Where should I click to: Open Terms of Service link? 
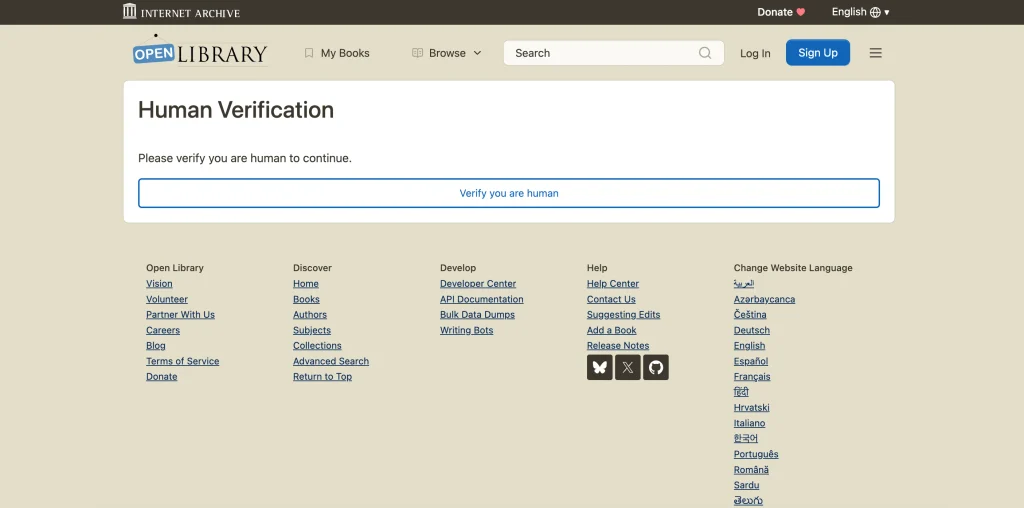coord(182,361)
